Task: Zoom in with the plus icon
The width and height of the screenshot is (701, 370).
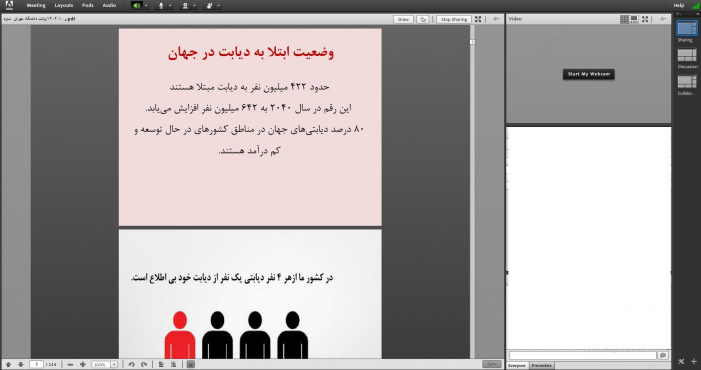Action: pos(82,365)
